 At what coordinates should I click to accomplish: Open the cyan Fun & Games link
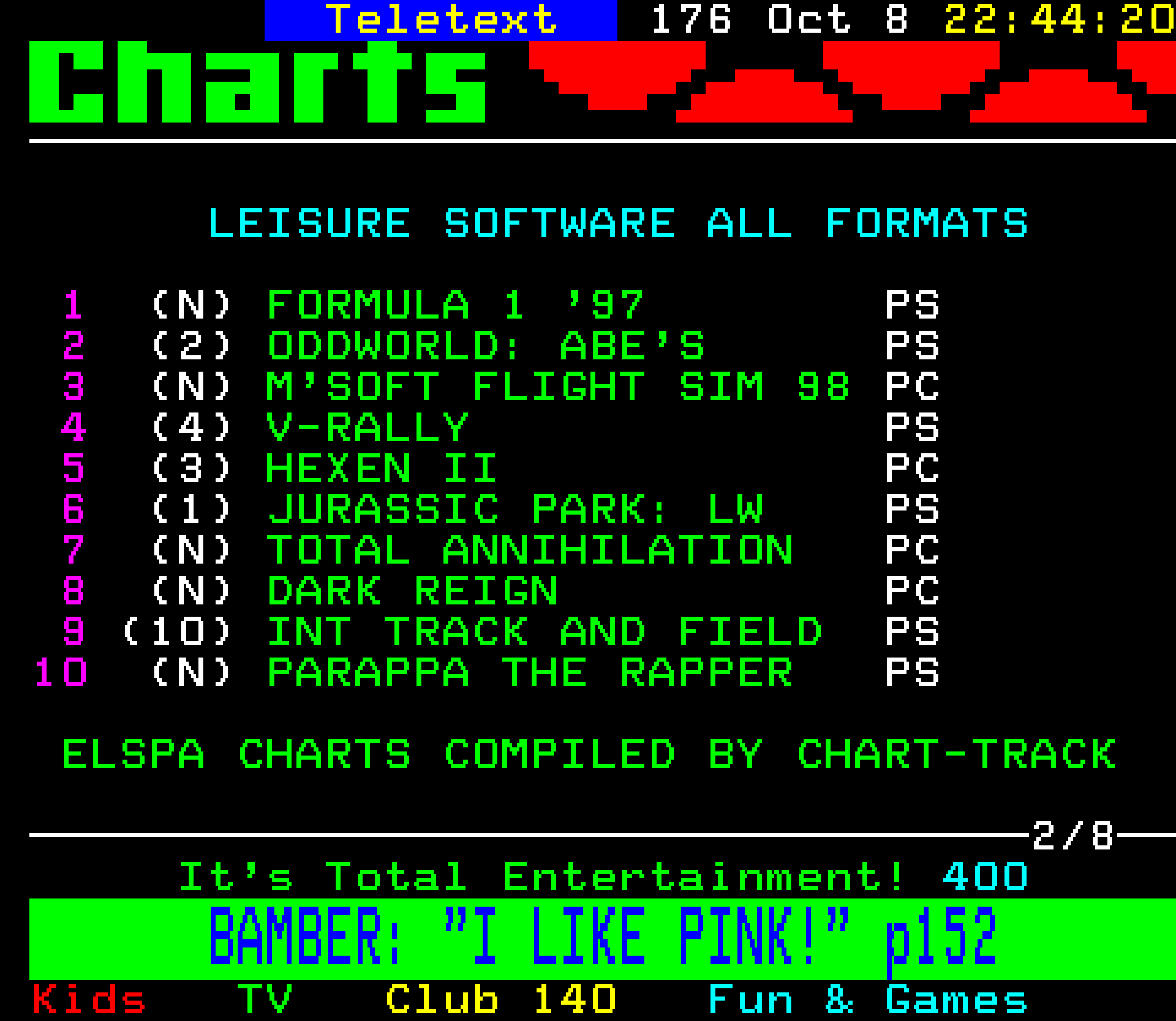[868, 999]
